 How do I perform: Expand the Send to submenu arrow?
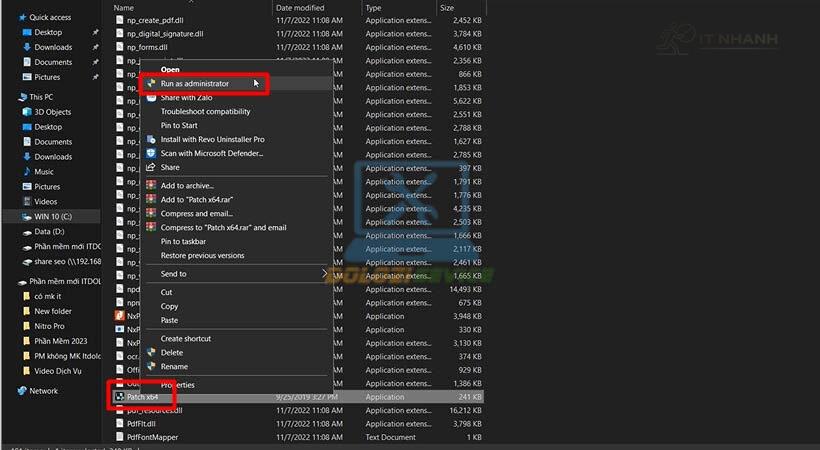coord(323,273)
